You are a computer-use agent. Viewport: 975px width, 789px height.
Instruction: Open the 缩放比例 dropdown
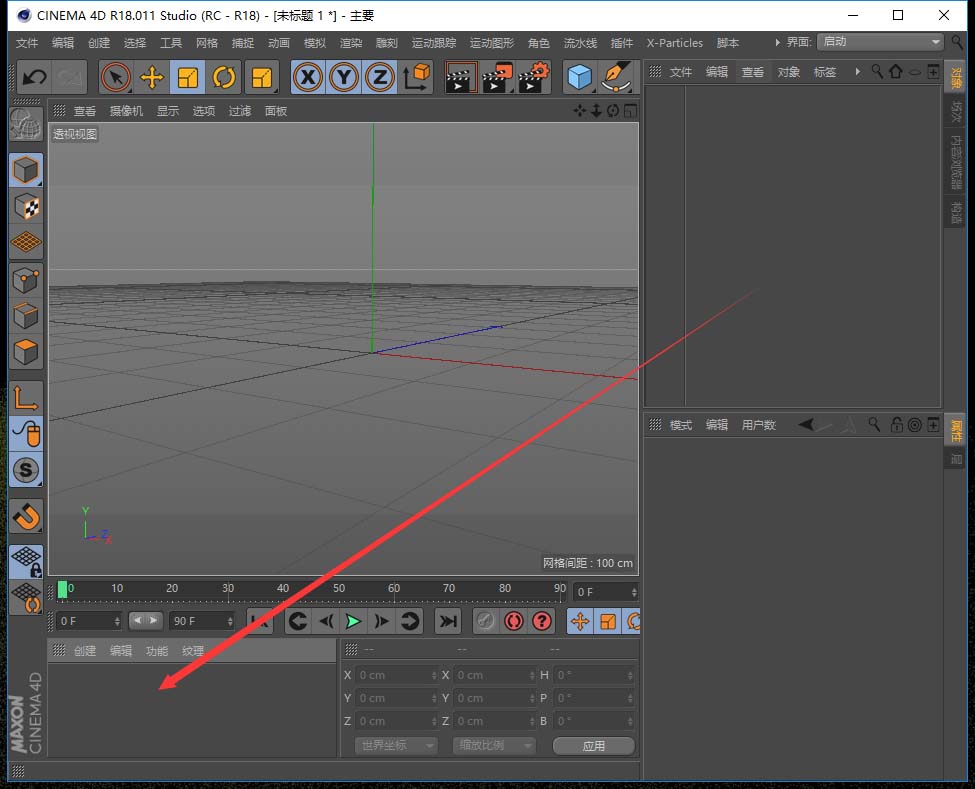(493, 745)
